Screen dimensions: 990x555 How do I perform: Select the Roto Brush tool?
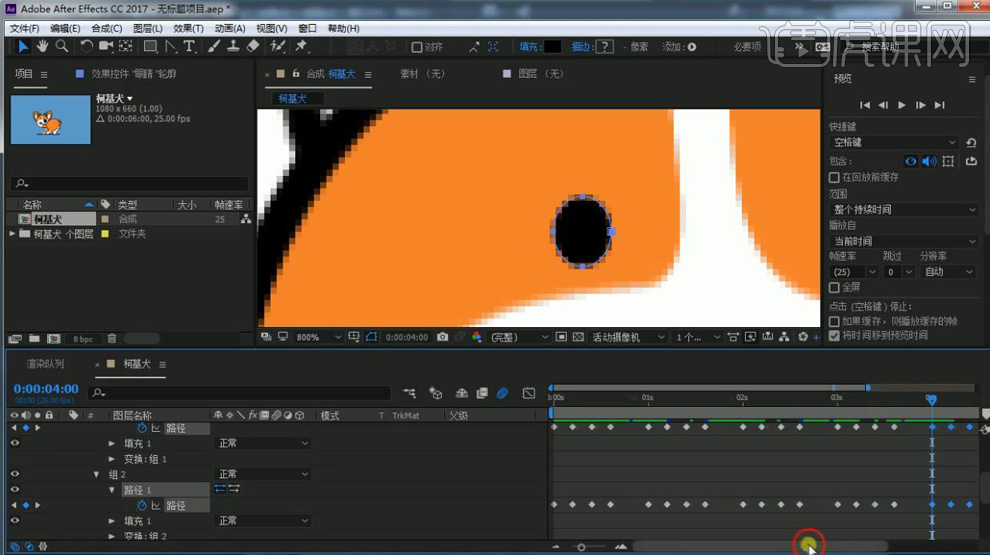[277, 46]
